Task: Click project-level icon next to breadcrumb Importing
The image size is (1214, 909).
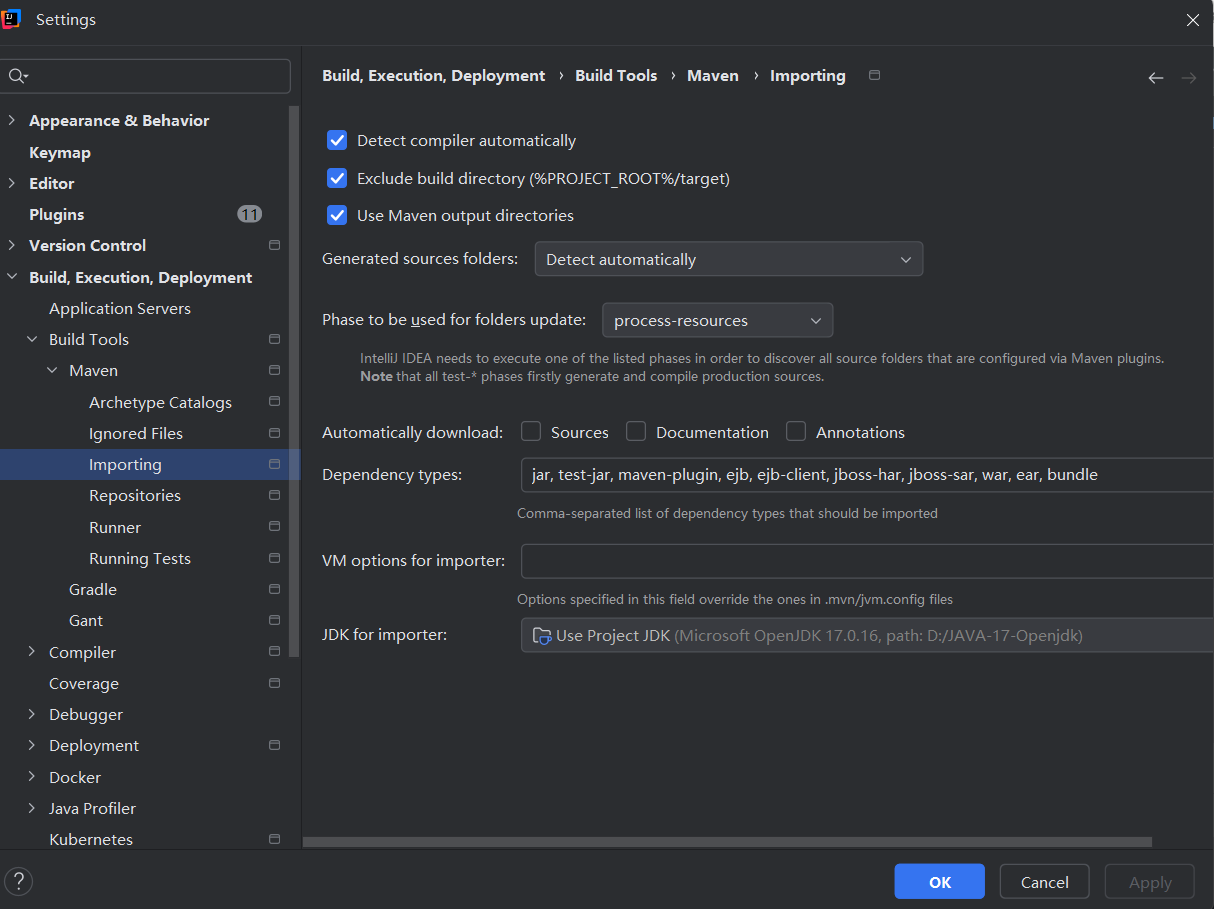Action: (x=875, y=75)
